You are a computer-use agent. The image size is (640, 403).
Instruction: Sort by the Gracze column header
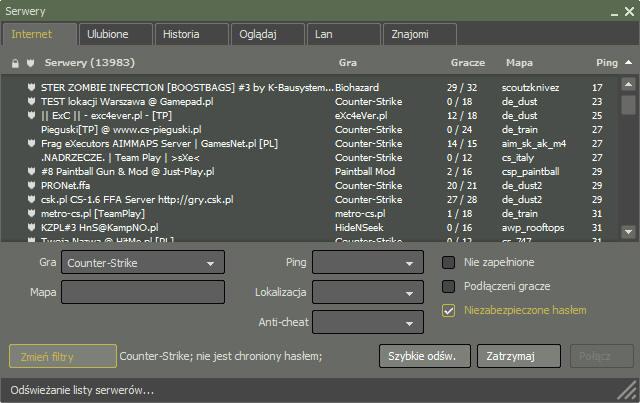tap(468, 62)
